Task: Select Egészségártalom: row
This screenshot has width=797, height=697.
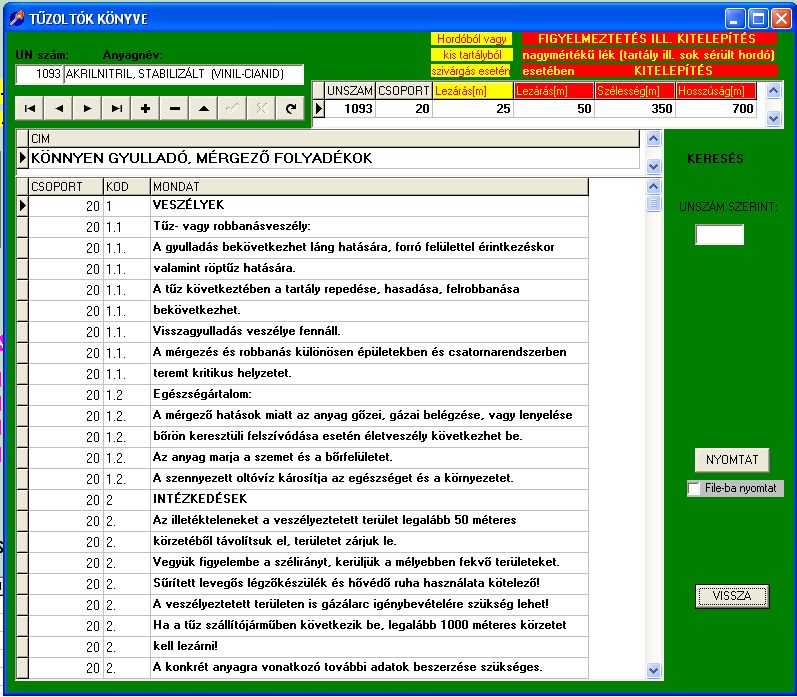Action: pos(308,395)
